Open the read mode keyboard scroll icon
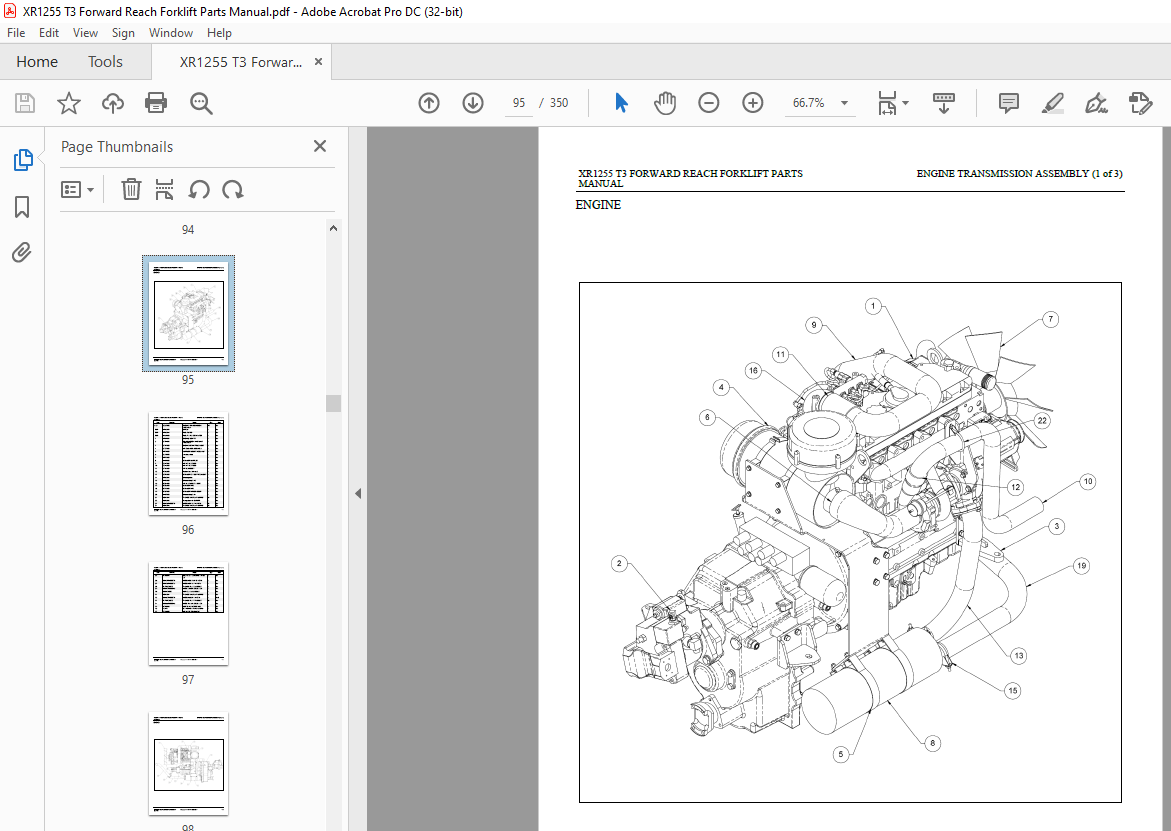 (x=944, y=103)
